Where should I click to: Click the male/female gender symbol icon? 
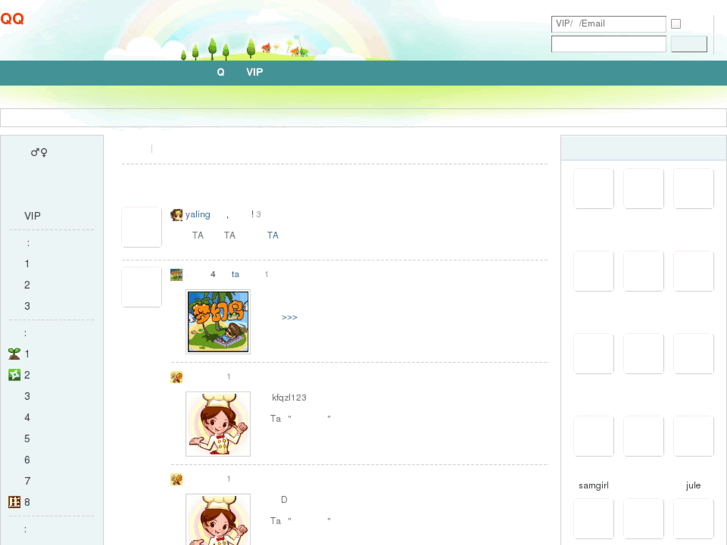point(39,152)
